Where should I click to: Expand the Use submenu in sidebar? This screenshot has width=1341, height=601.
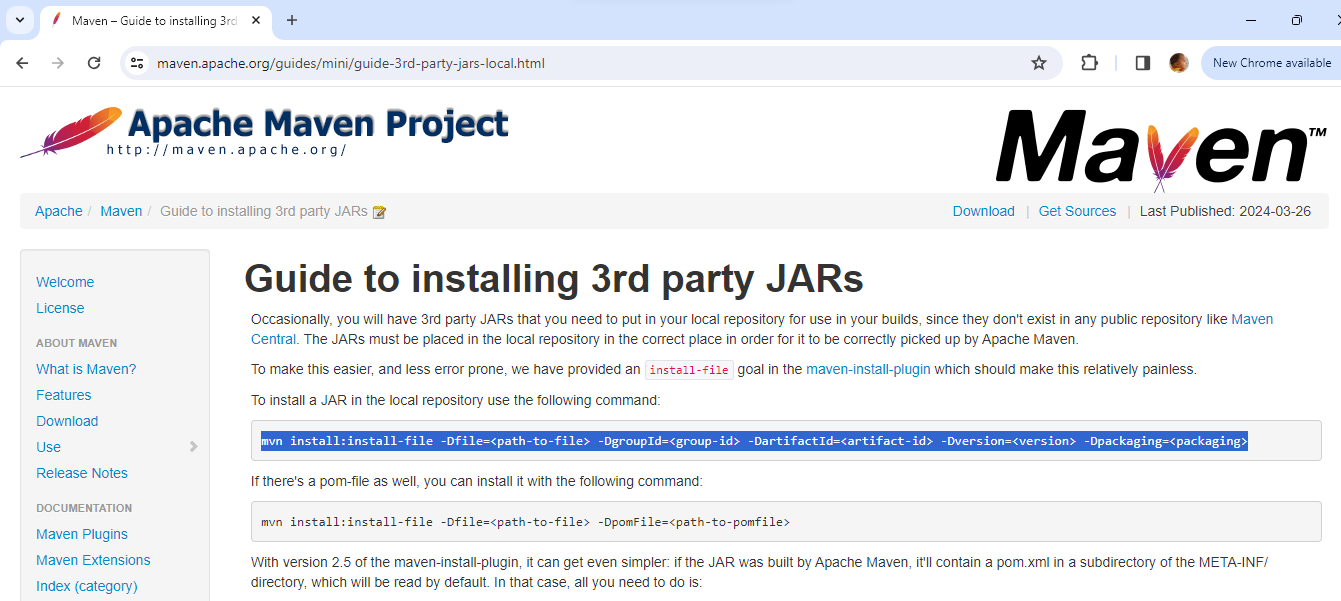coord(193,447)
